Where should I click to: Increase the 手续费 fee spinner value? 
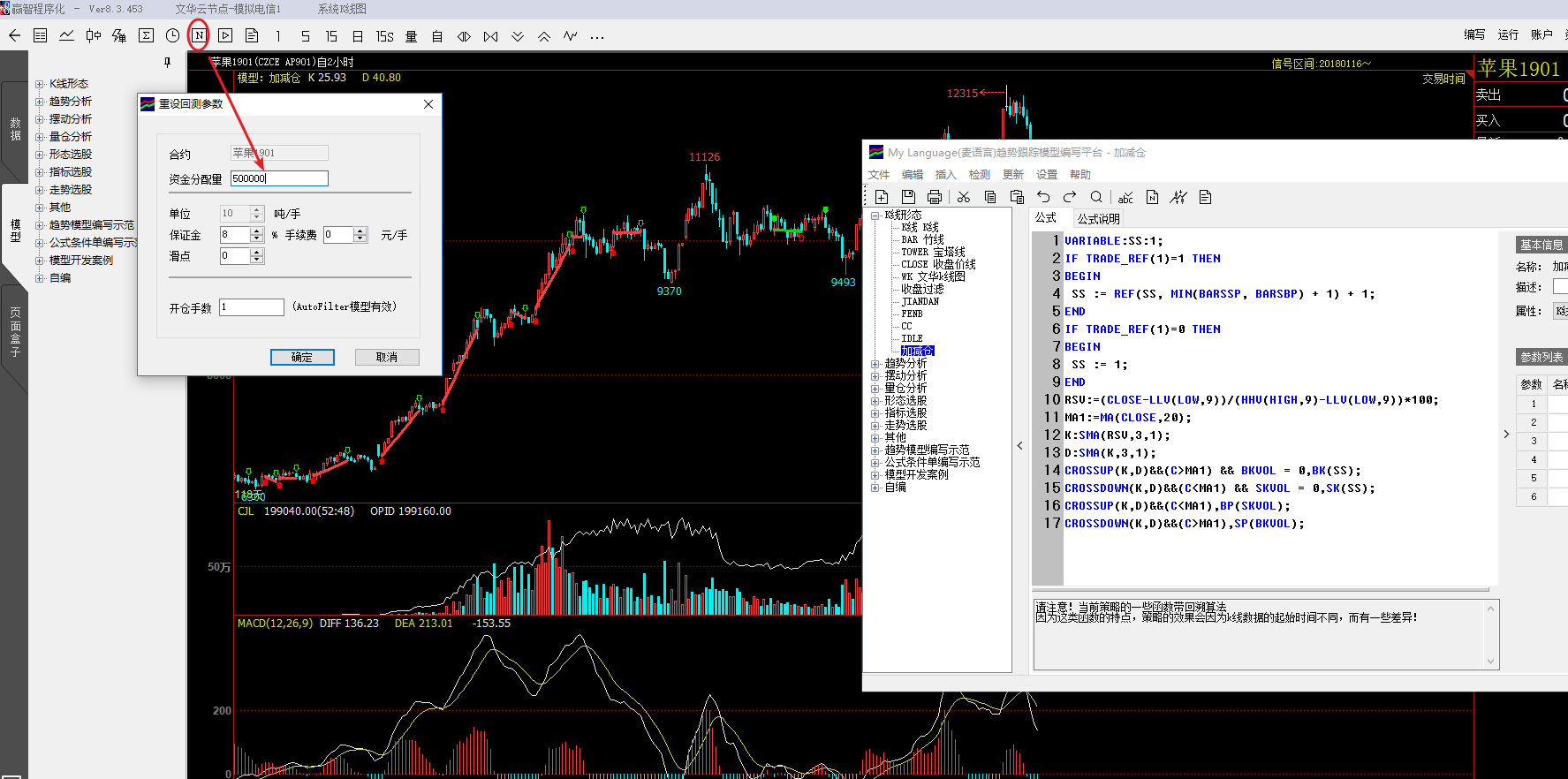360,231
